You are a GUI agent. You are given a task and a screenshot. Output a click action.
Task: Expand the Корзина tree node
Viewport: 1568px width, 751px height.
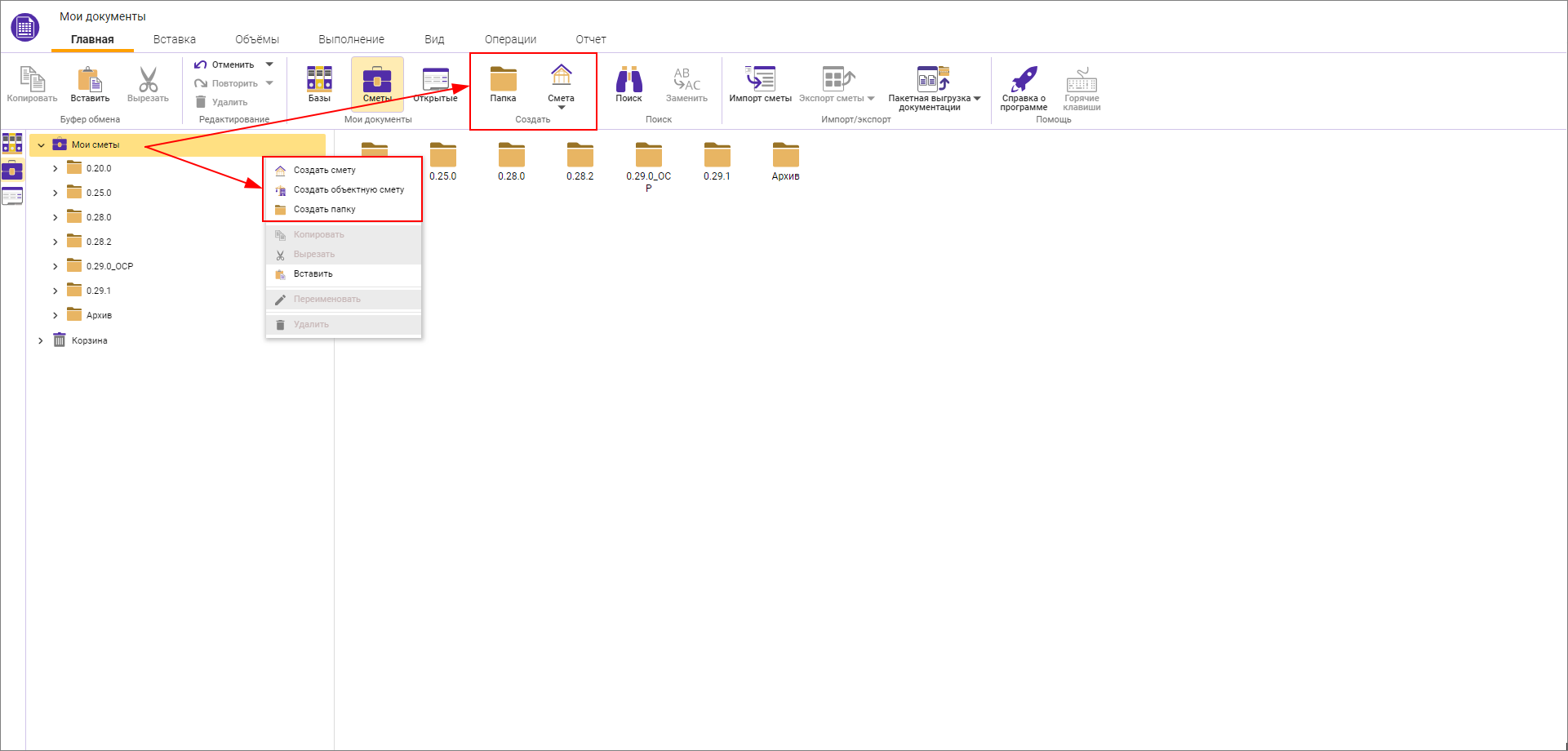click(41, 341)
